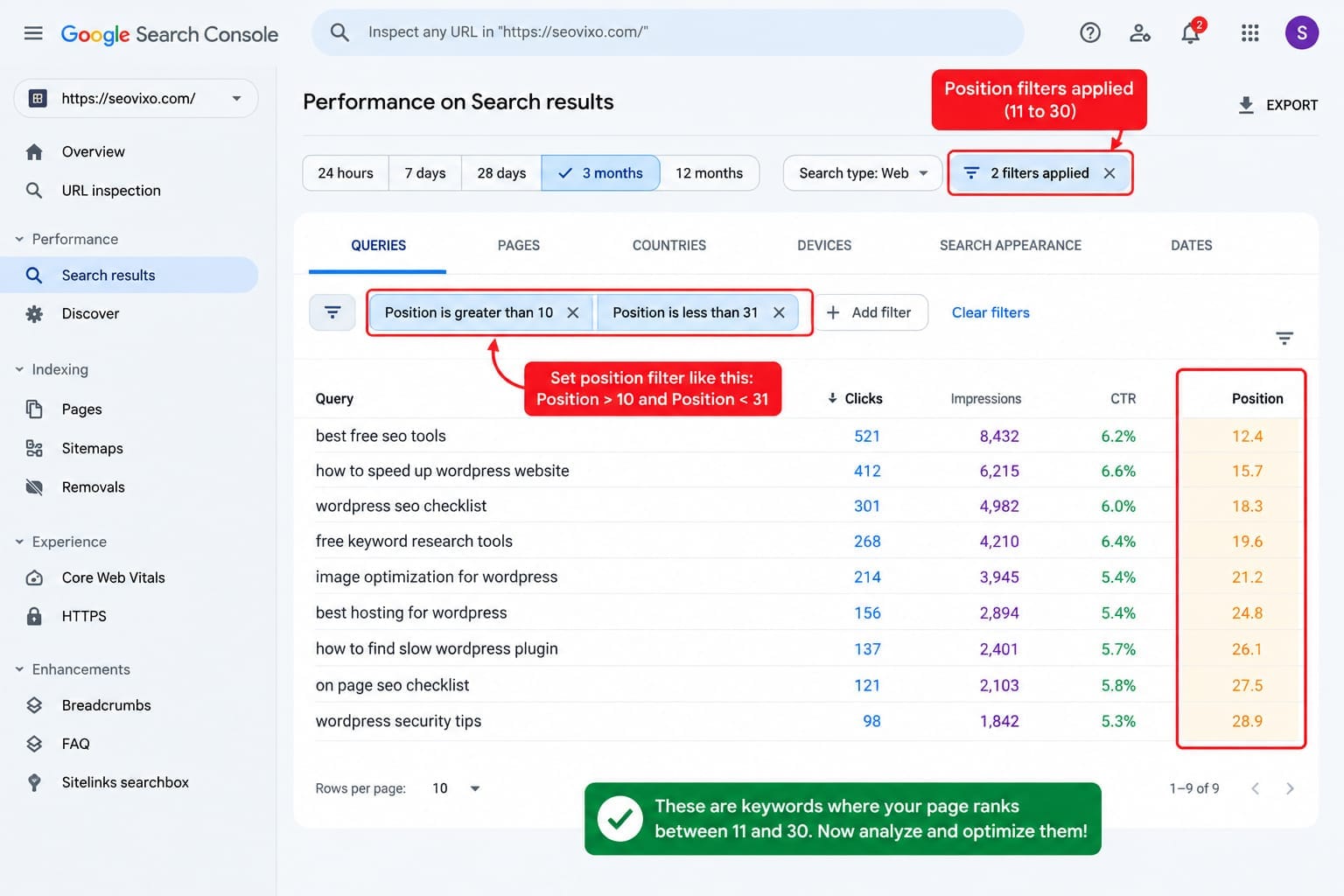Open the Rows per page dropdown
1344x896 pixels.
[457, 788]
